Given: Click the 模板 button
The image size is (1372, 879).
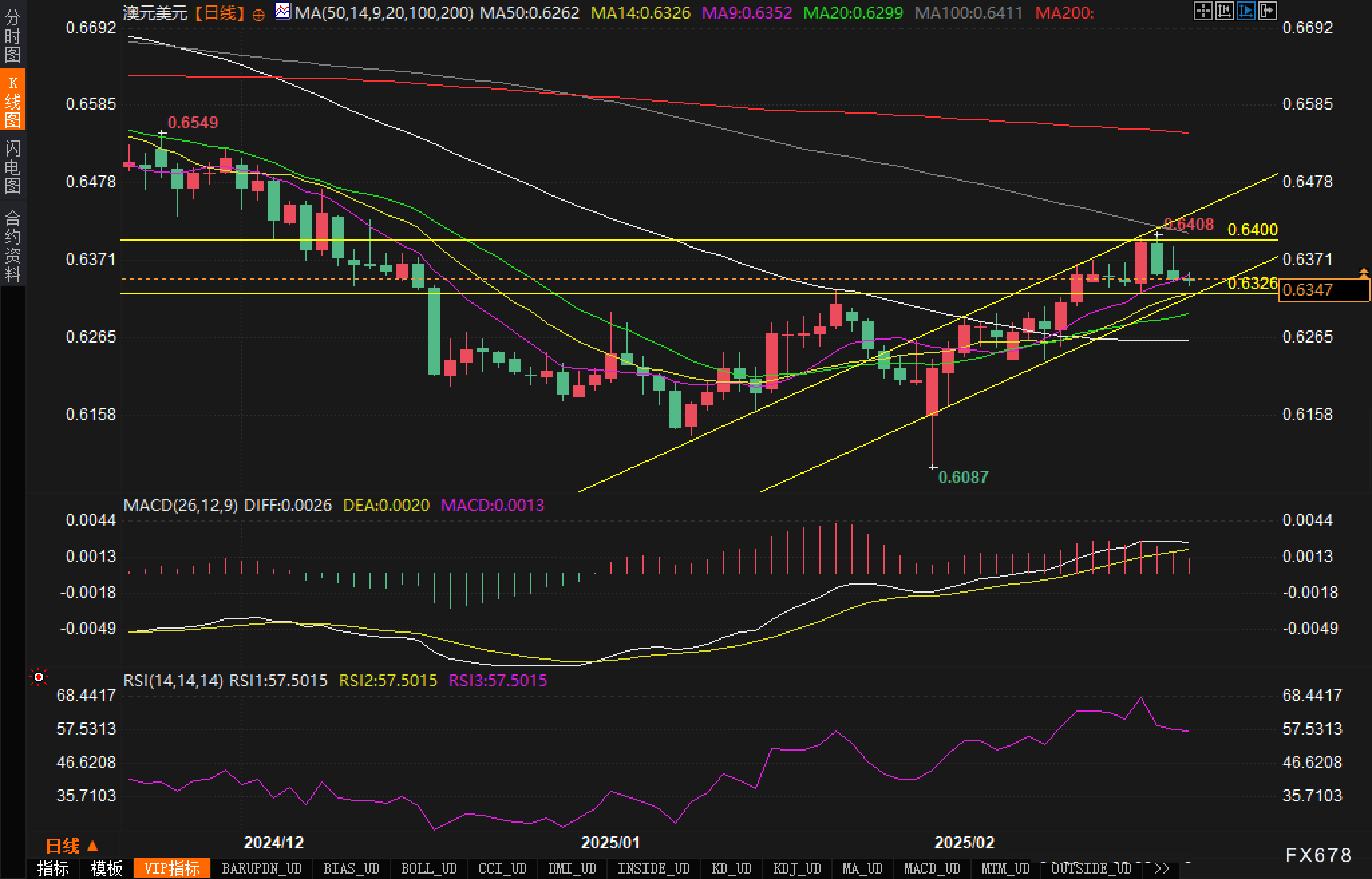Looking at the screenshot, I should tap(106, 868).
